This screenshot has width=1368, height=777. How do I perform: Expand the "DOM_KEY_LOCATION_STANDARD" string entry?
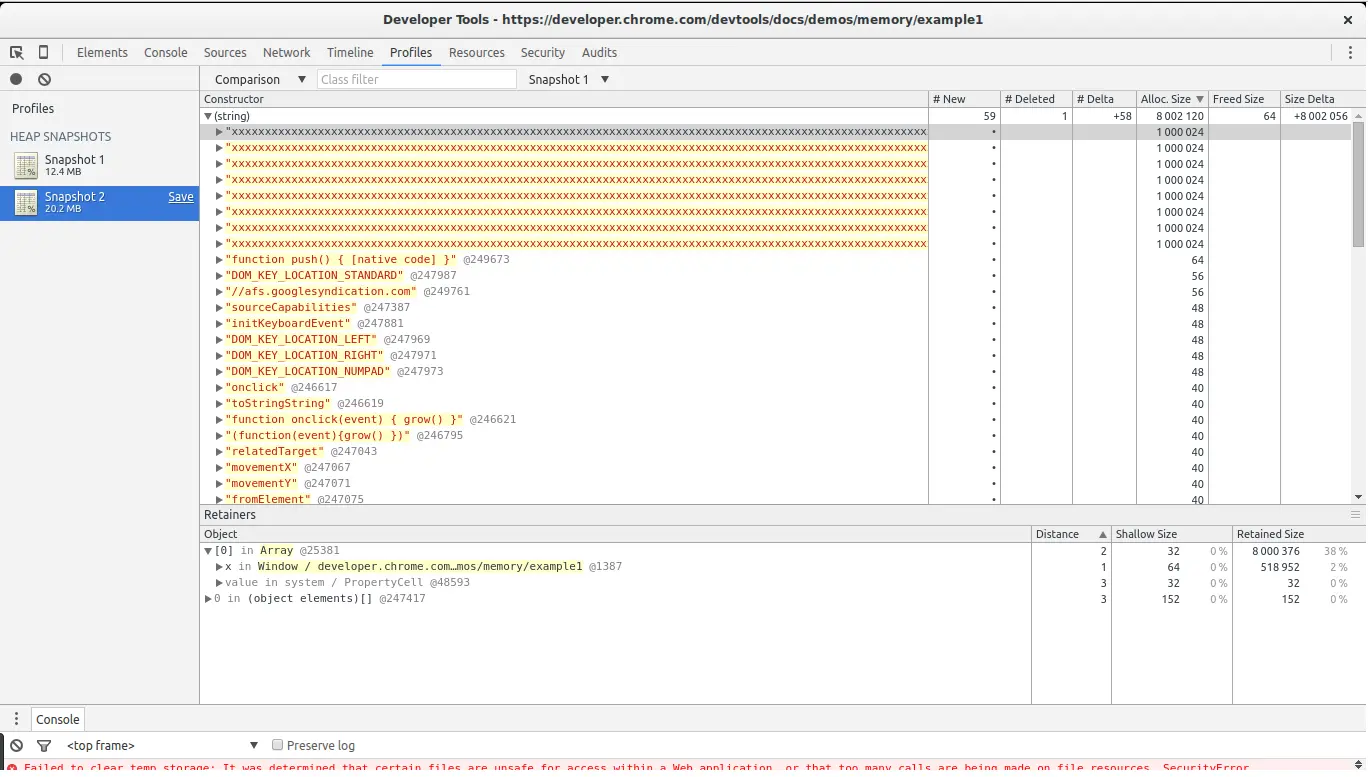click(220, 276)
